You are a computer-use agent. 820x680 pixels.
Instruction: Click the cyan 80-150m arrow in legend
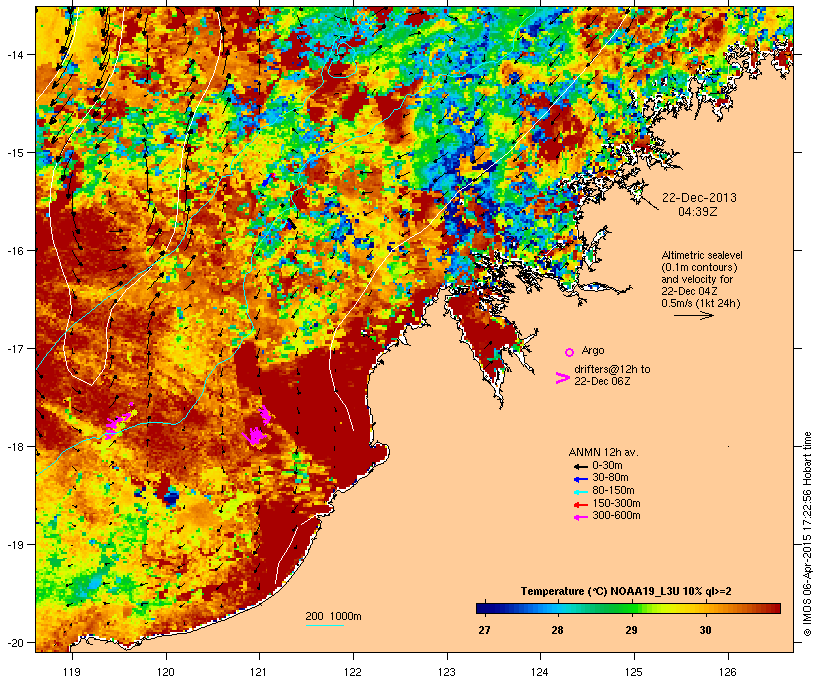(x=580, y=492)
